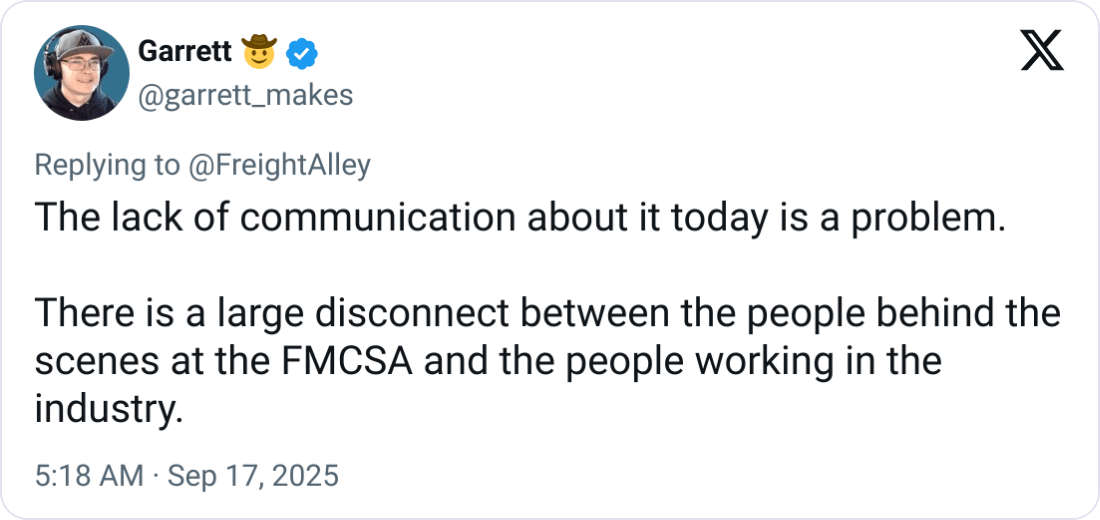Click the cap in the avatar photo
1100x520 pixels.
pyautogui.click(x=84, y=44)
